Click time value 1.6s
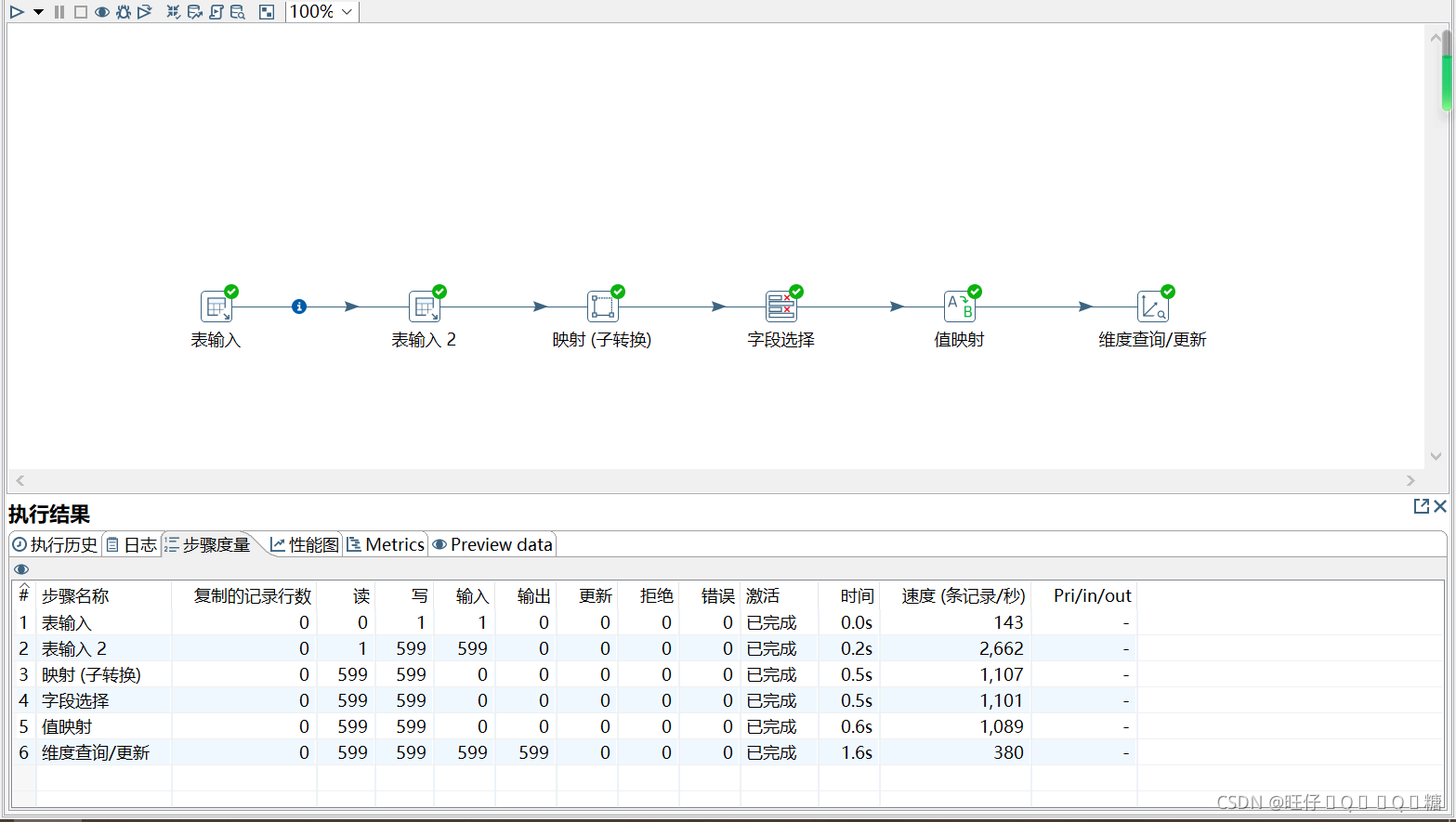 [x=857, y=752]
